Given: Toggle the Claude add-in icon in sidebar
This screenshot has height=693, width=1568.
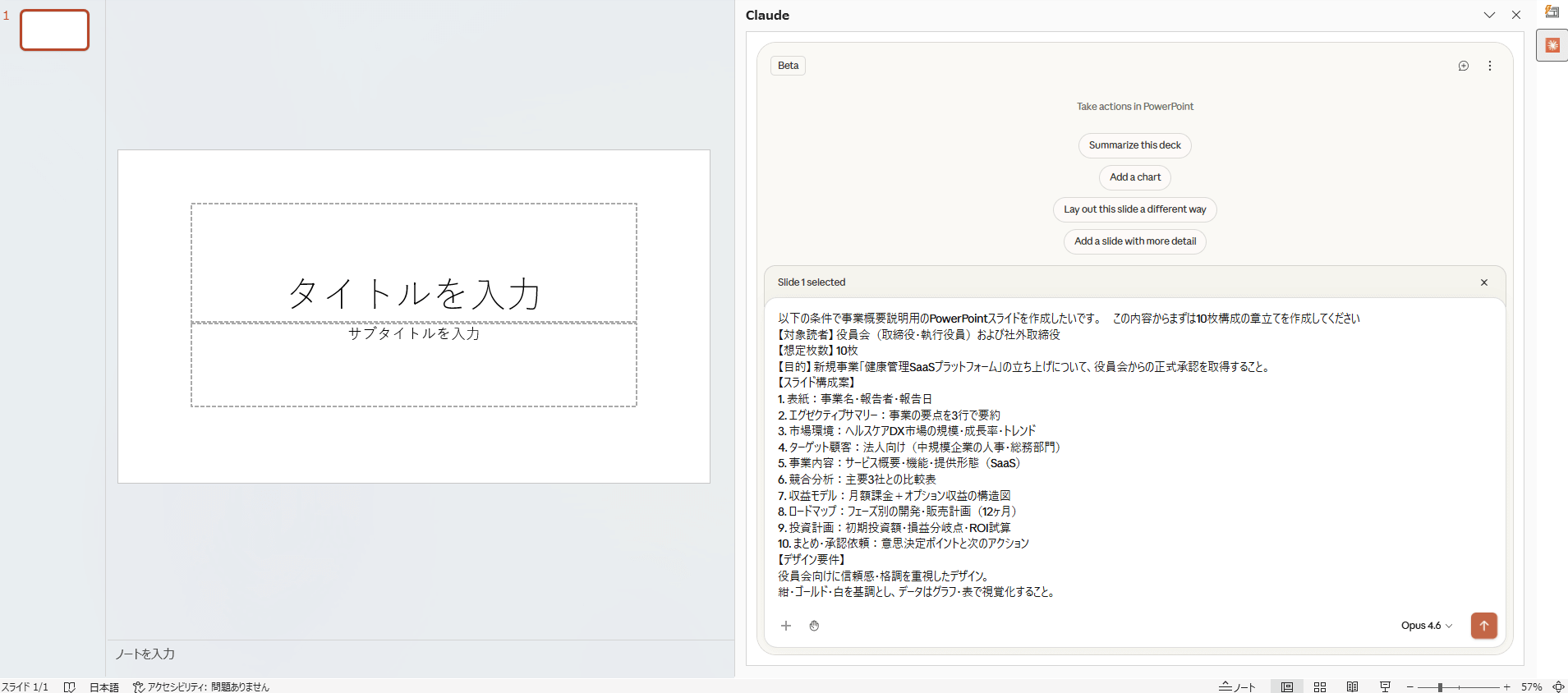Looking at the screenshot, I should (x=1552, y=45).
